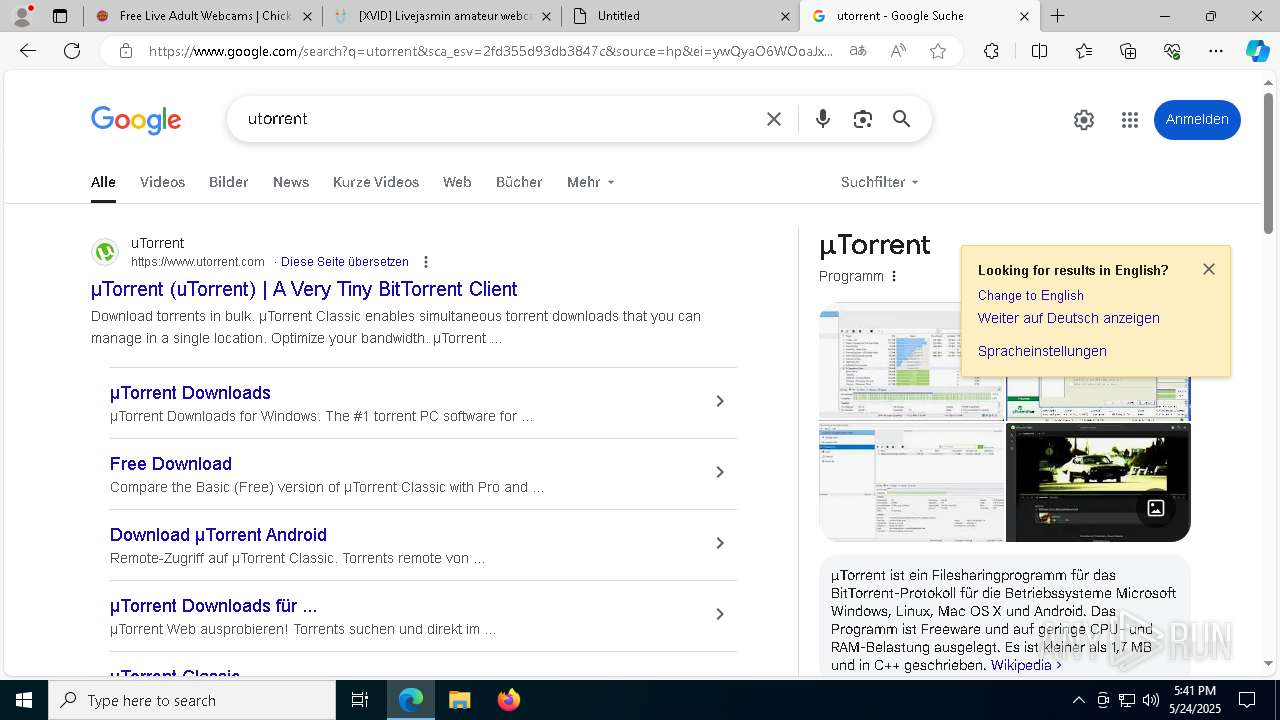Image resolution: width=1280 pixels, height=720 pixels.
Task: Select the Bücher search tab
Action: (x=519, y=182)
